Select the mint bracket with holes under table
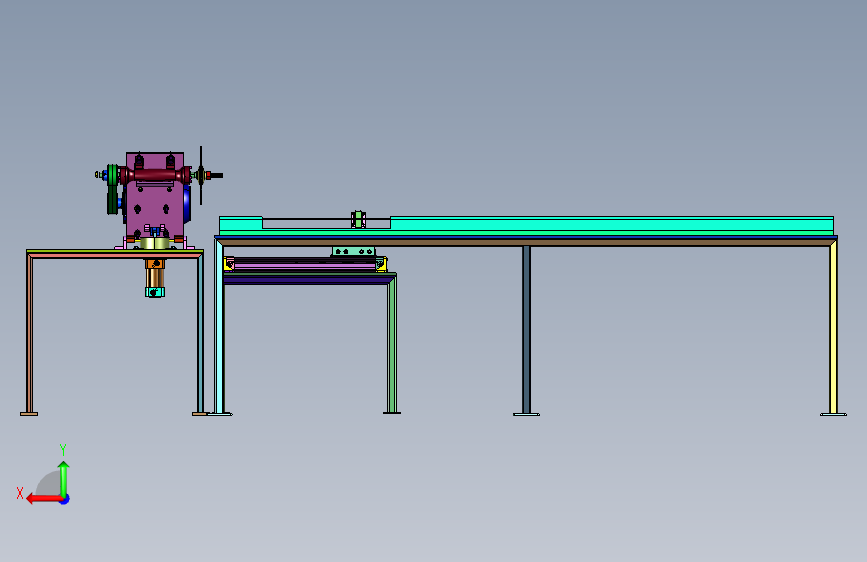The image size is (867, 562). (x=353, y=252)
